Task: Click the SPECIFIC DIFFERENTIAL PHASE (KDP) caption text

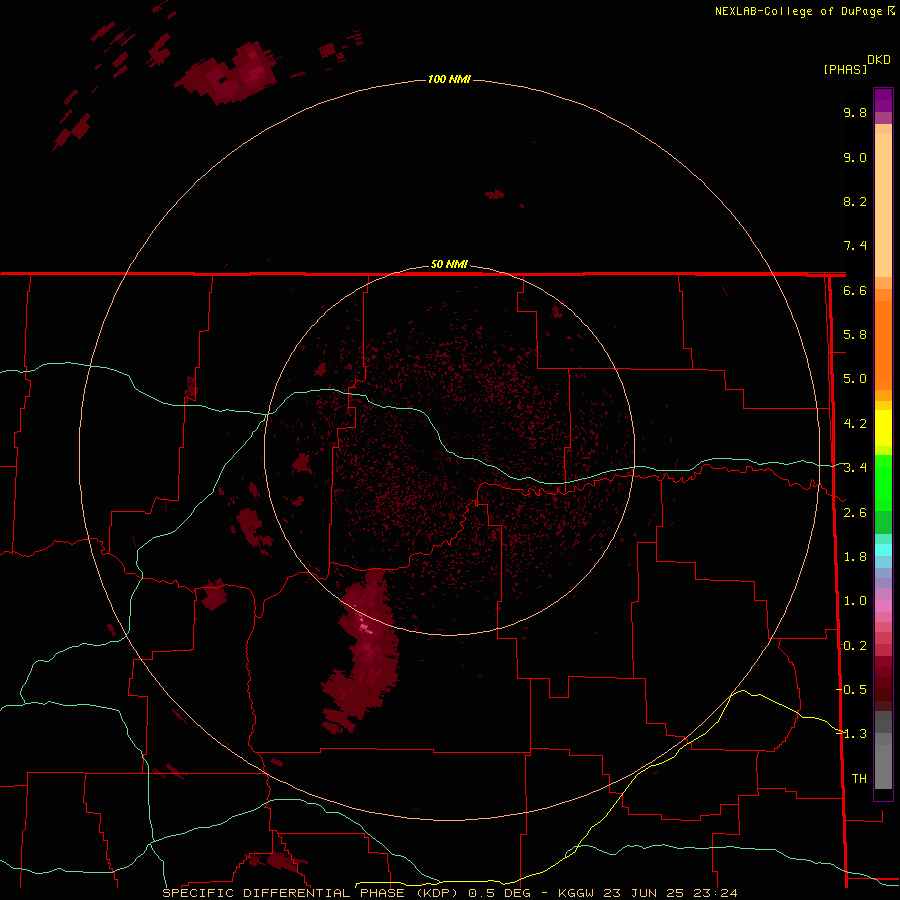Action: [310, 893]
